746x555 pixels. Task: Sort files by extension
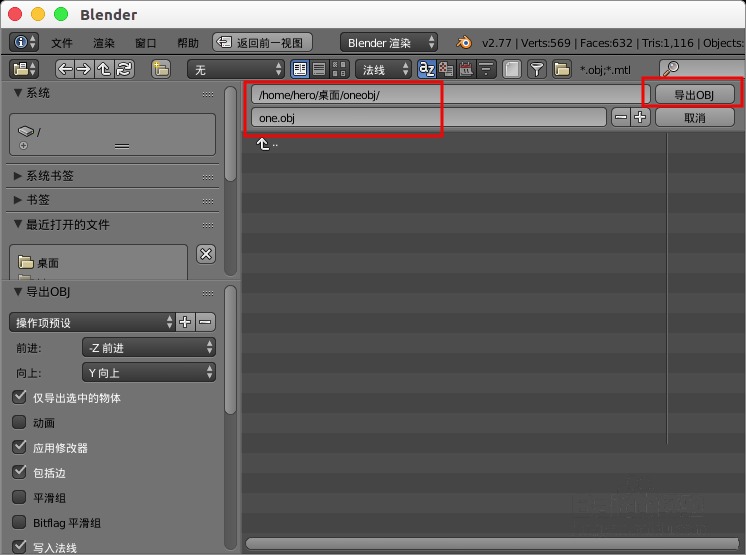[x=446, y=69]
